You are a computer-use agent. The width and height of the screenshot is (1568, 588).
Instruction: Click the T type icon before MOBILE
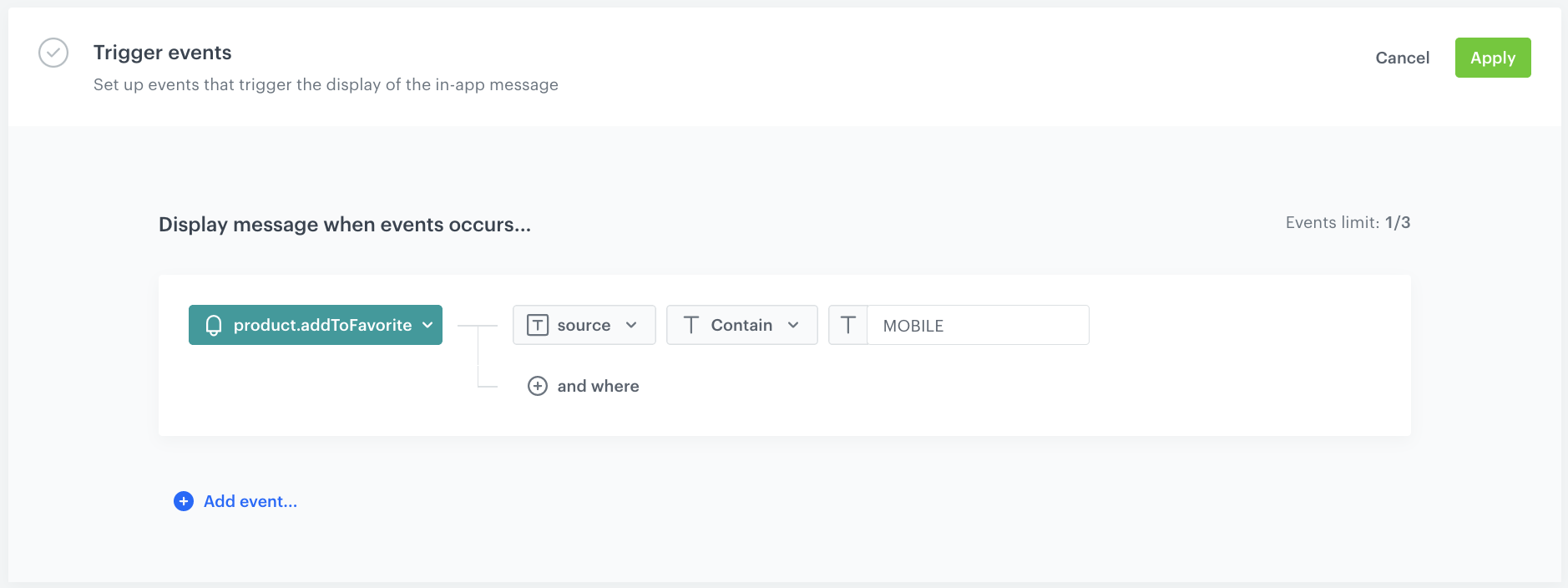(848, 325)
